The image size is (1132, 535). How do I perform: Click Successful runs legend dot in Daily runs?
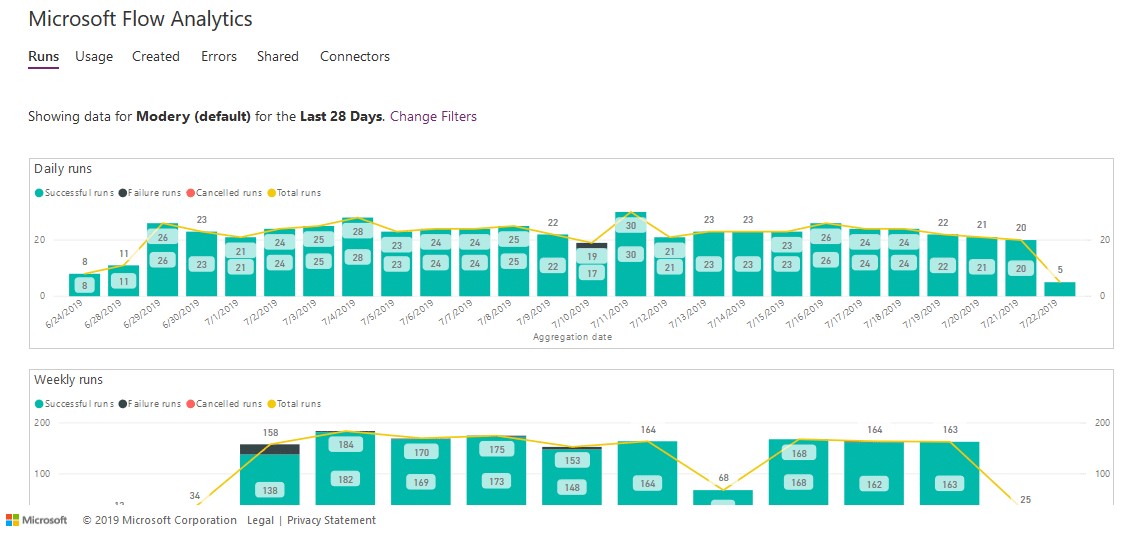pos(39,193)
